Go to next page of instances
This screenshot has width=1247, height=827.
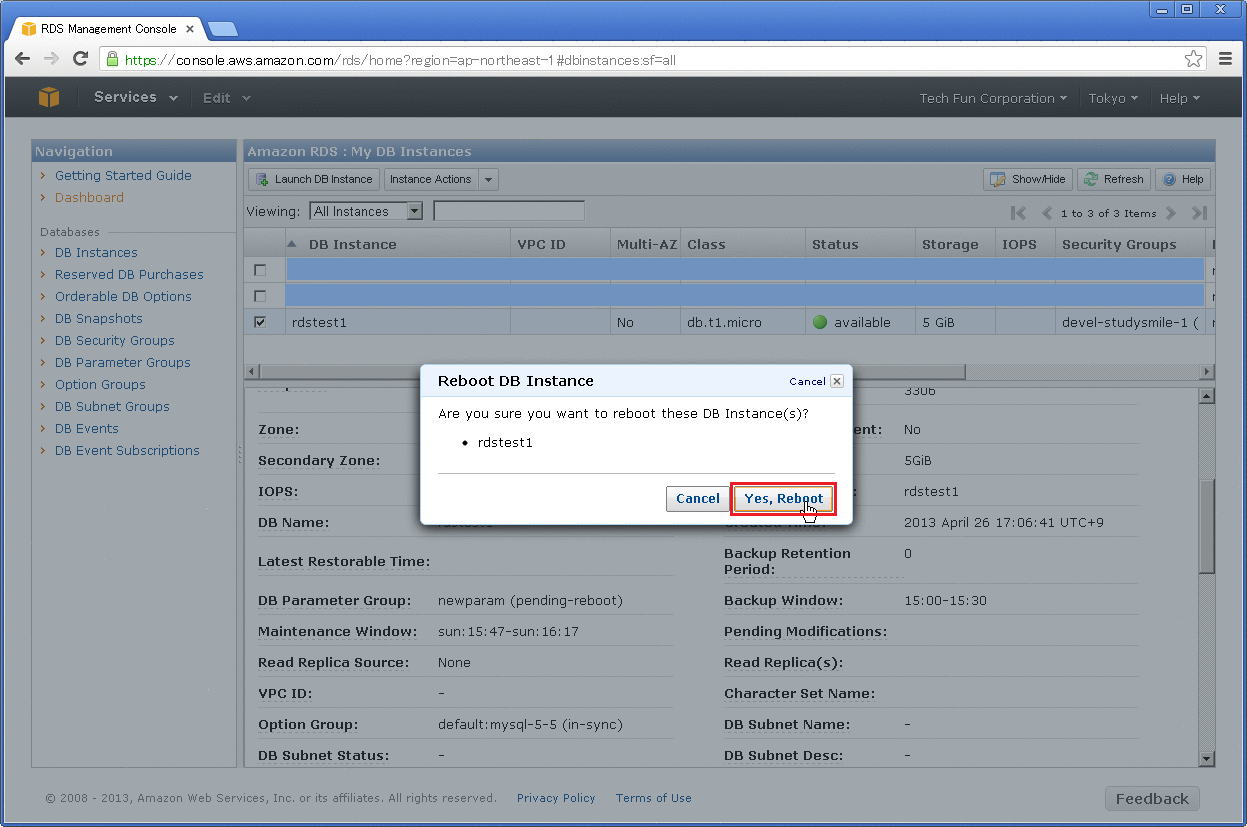(x=1171, y=212)
